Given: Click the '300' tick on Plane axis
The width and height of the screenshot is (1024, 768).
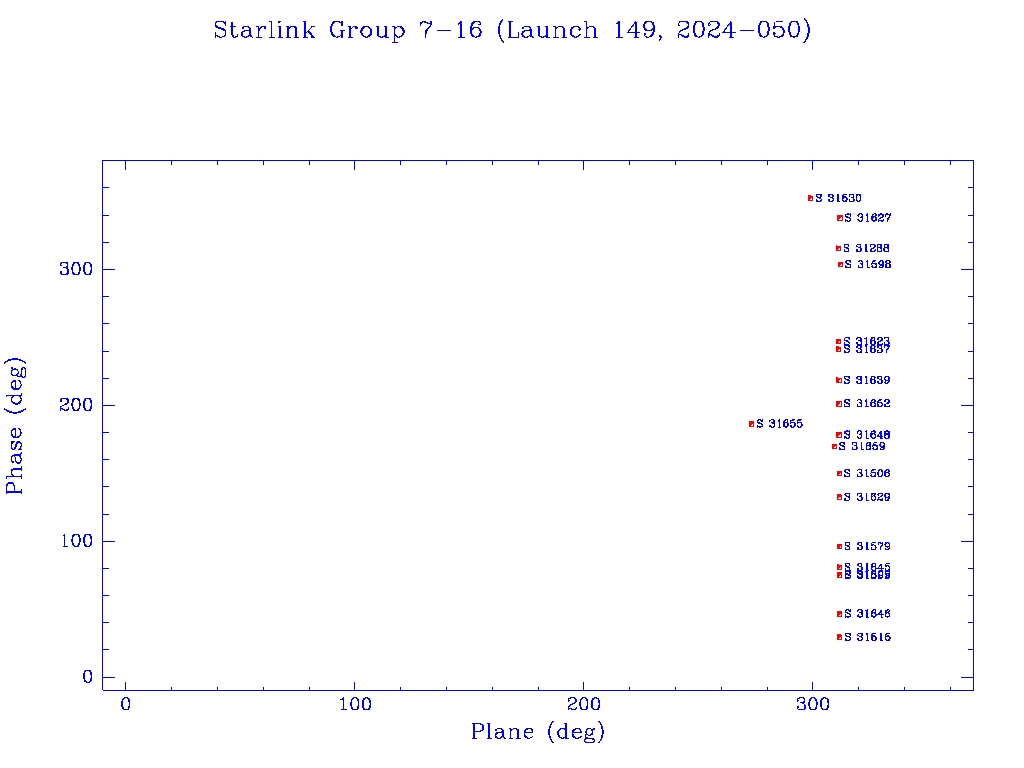Looking at the screenshot, I should [812, 704].
